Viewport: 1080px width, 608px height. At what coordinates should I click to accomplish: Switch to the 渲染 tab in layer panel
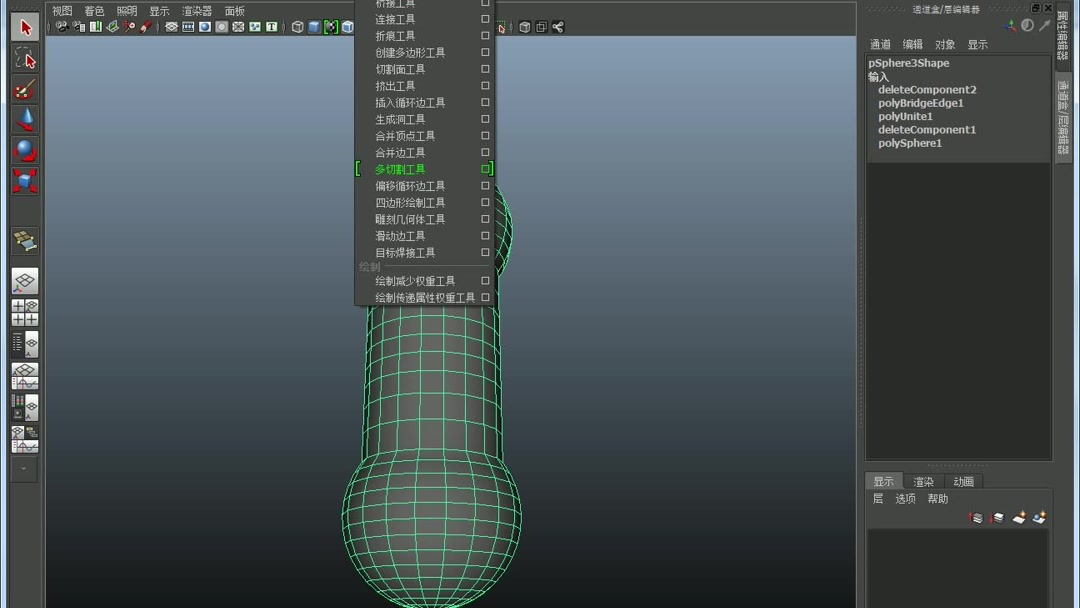pos(922,481)
